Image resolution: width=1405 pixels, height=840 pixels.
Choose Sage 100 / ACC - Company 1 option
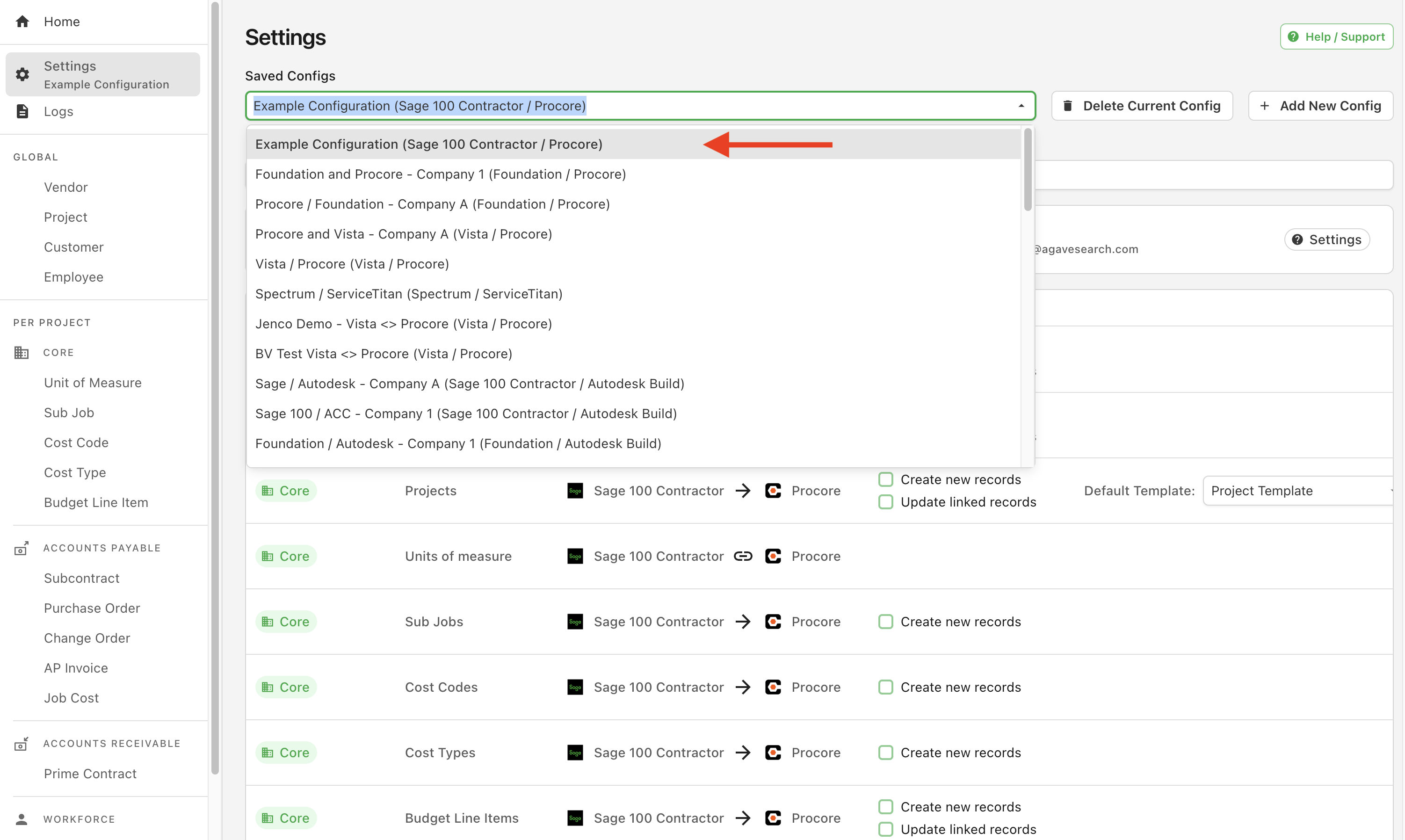(x=633, y=414)
